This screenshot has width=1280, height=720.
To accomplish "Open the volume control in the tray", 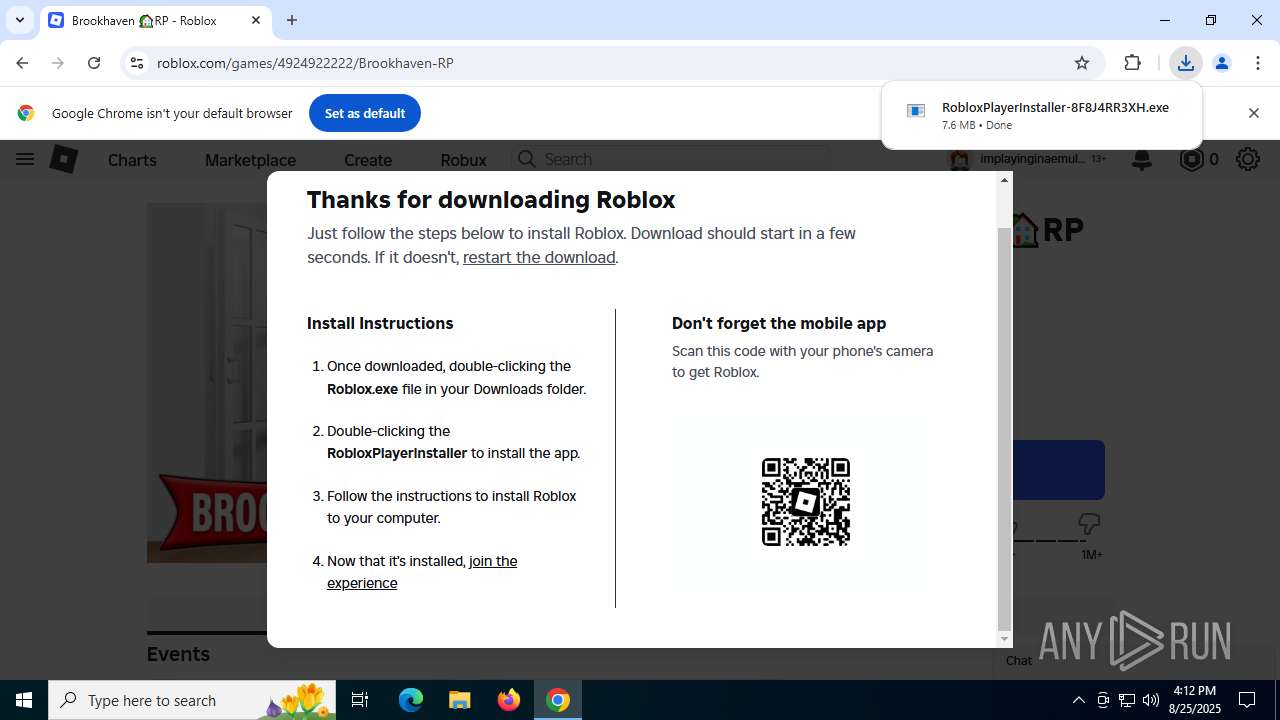I will pos(1151,700).
